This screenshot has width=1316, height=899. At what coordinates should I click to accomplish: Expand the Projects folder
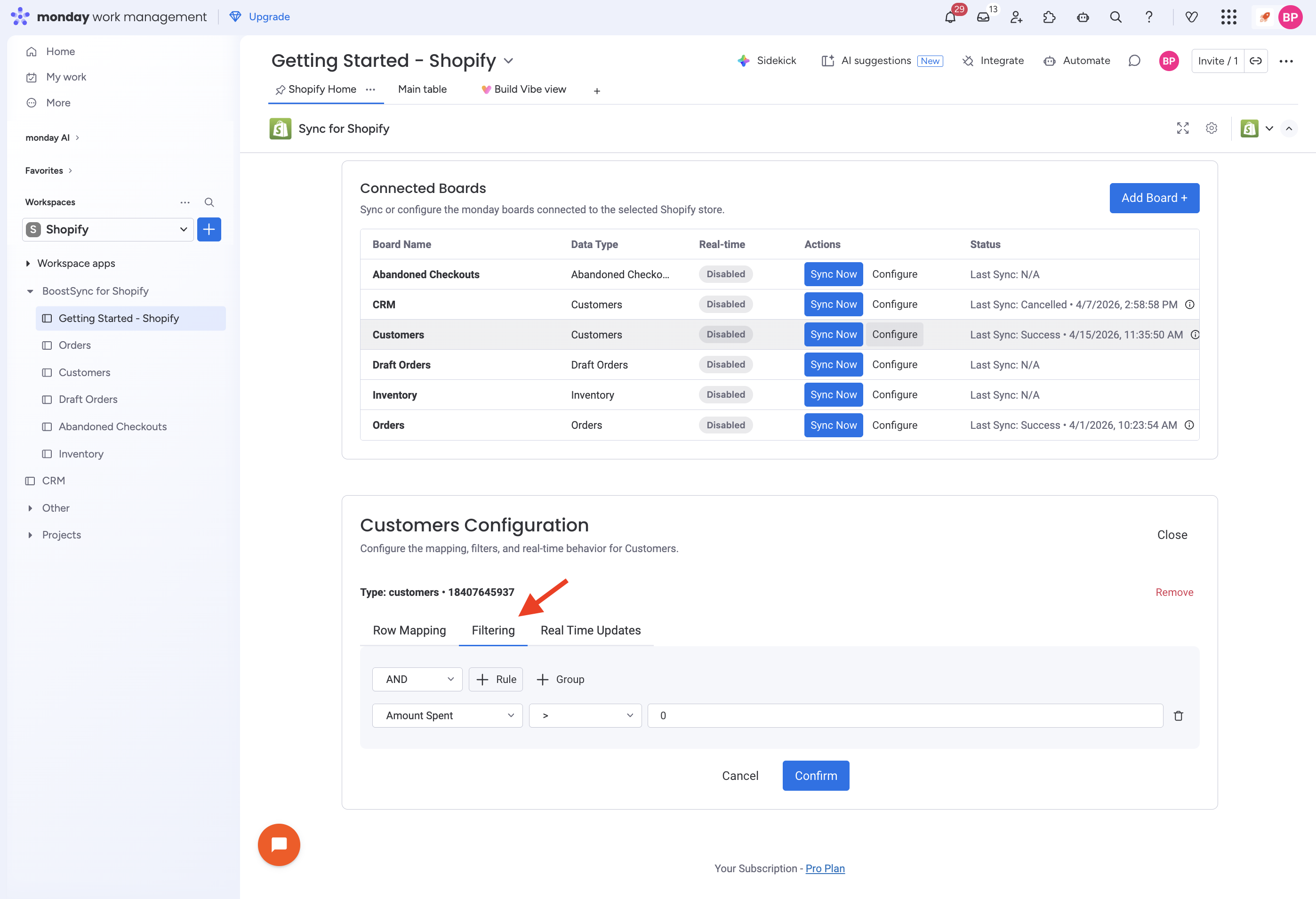[x=30, y=535]
